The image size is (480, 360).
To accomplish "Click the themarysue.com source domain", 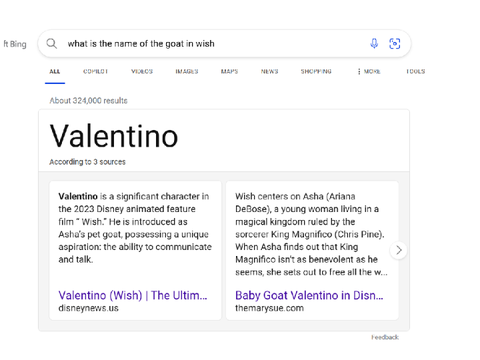I will coord(269,308).
